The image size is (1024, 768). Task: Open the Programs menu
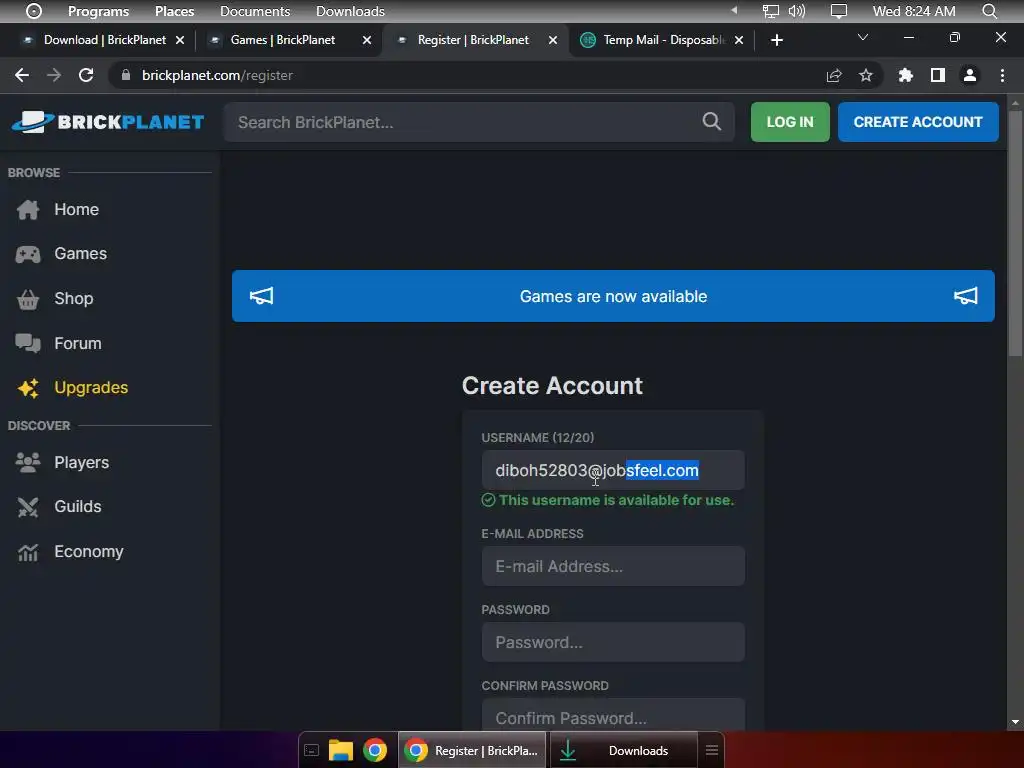pyautogui.click(x=99, y=11)
